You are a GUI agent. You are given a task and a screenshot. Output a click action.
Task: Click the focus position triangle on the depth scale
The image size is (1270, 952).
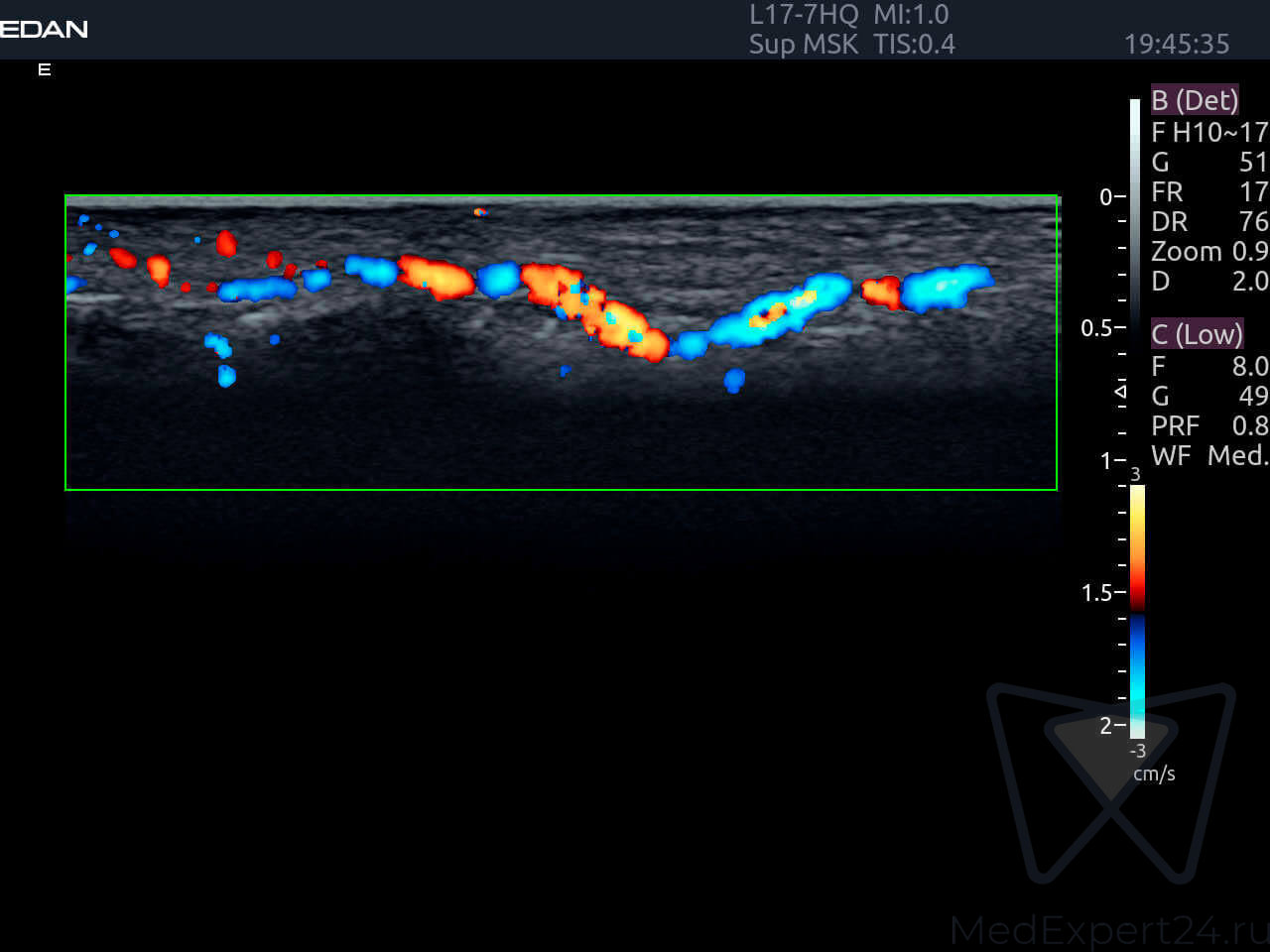tap(1121, 392)
